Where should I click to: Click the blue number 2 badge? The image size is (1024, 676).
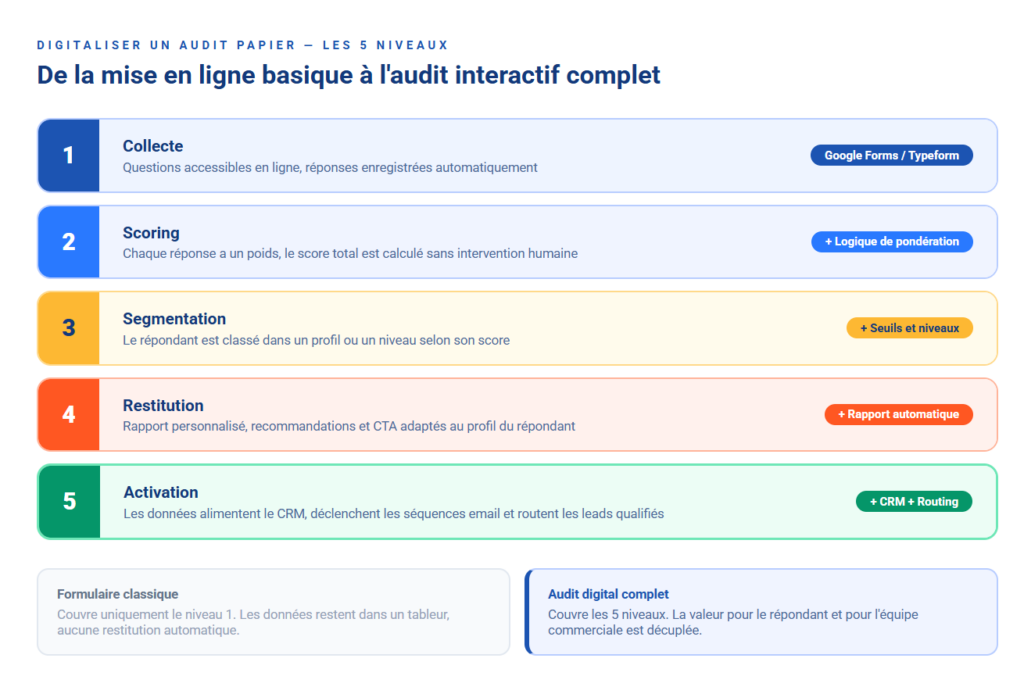(69, 241)
